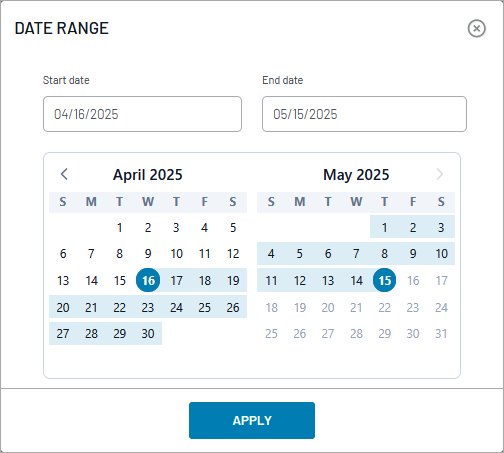Image resolution: width=504 pixels, height=453 pixels.
Task: Choose May 1 in the calendar
Action: pyautogui.click(x=384, y=228)
